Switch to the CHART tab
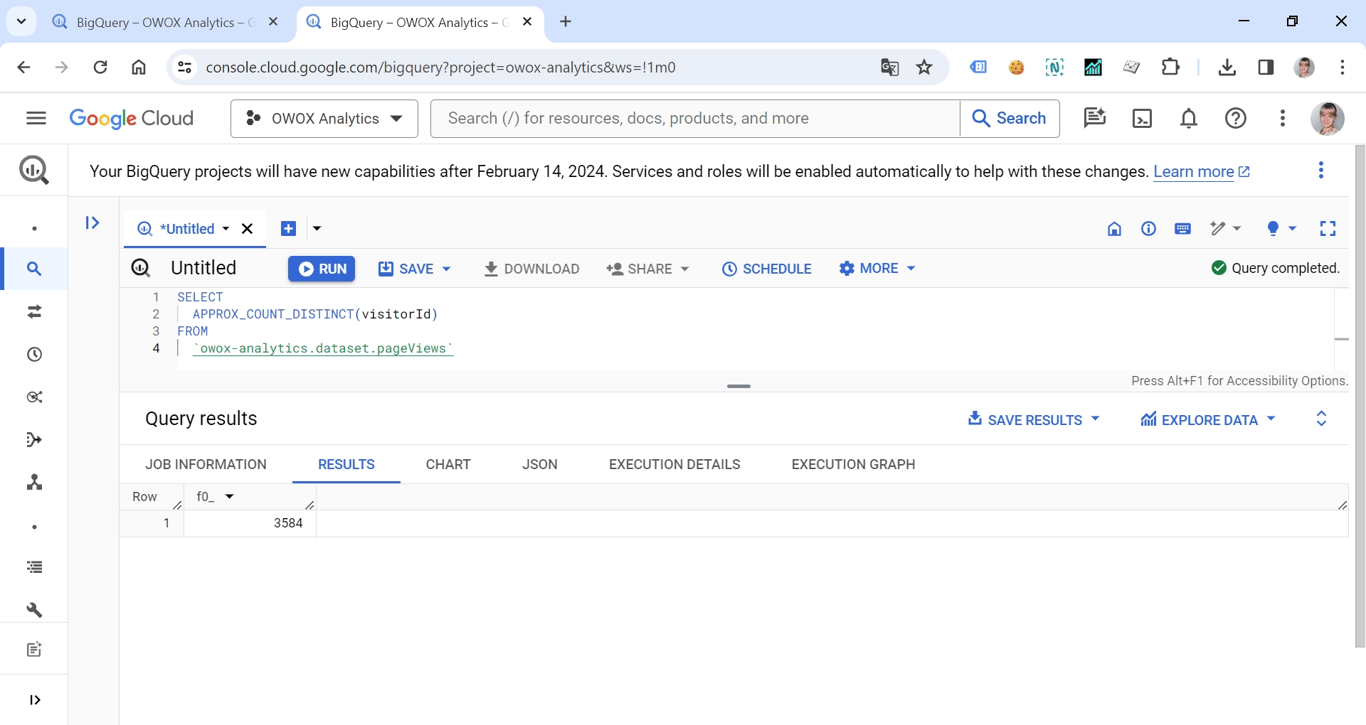 (448, 464)
